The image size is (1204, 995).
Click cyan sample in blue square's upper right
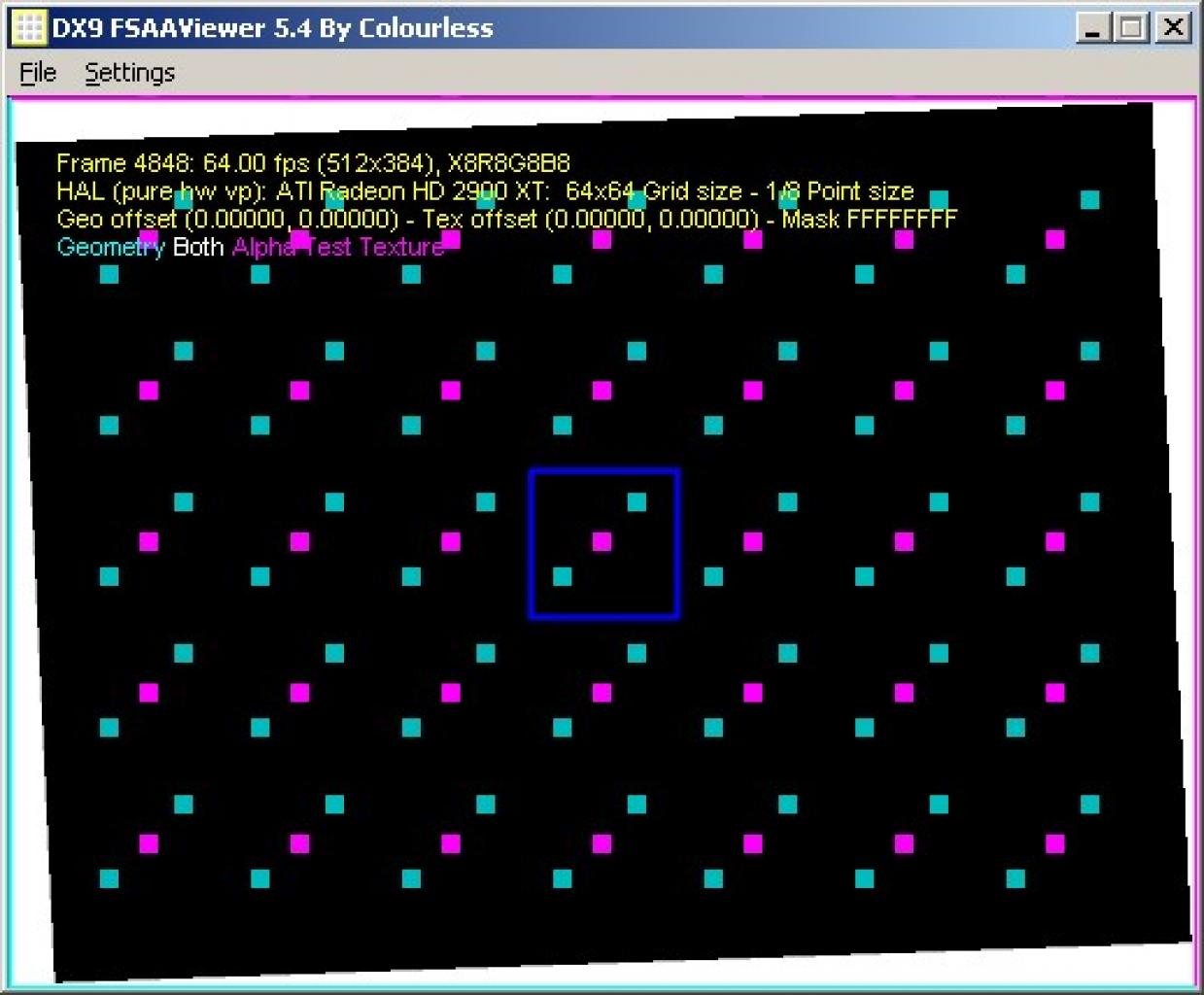[636, 501]
